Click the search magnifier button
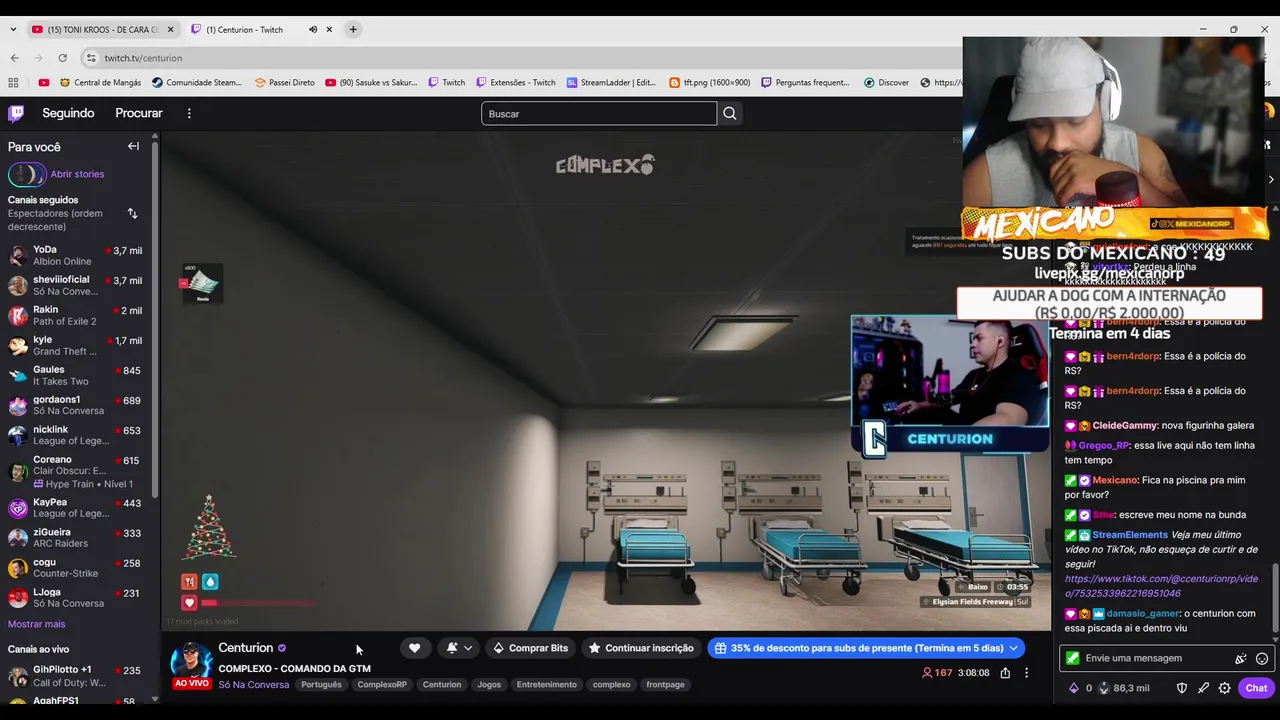 [730, 113]
